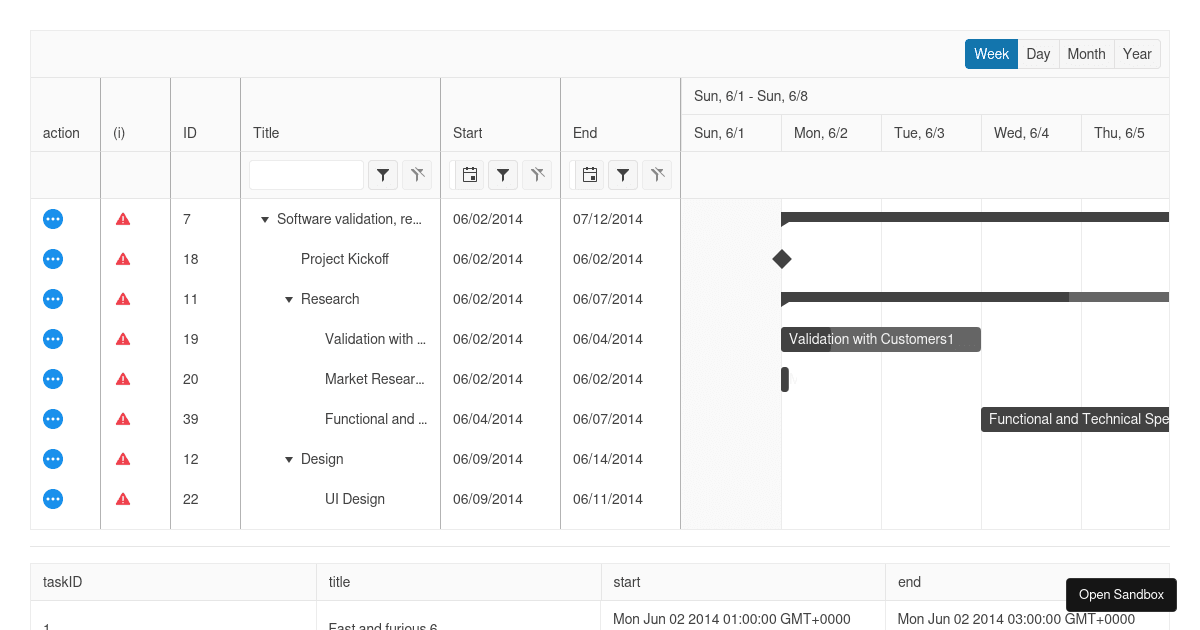
Task: Clear the End column filter
Action: [657, 175]
